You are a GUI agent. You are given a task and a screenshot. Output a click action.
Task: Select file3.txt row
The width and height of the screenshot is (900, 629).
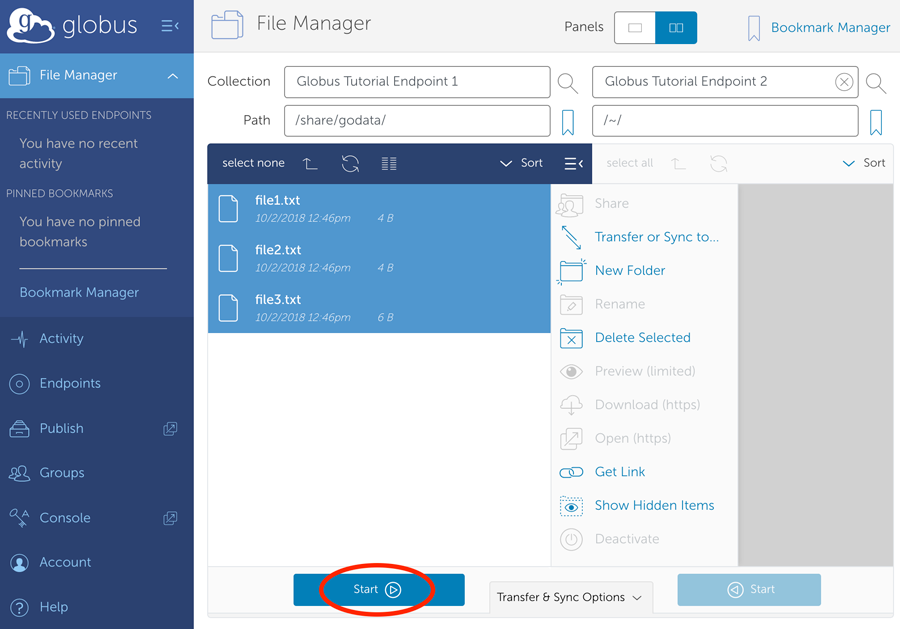click(x=379, y=308)
